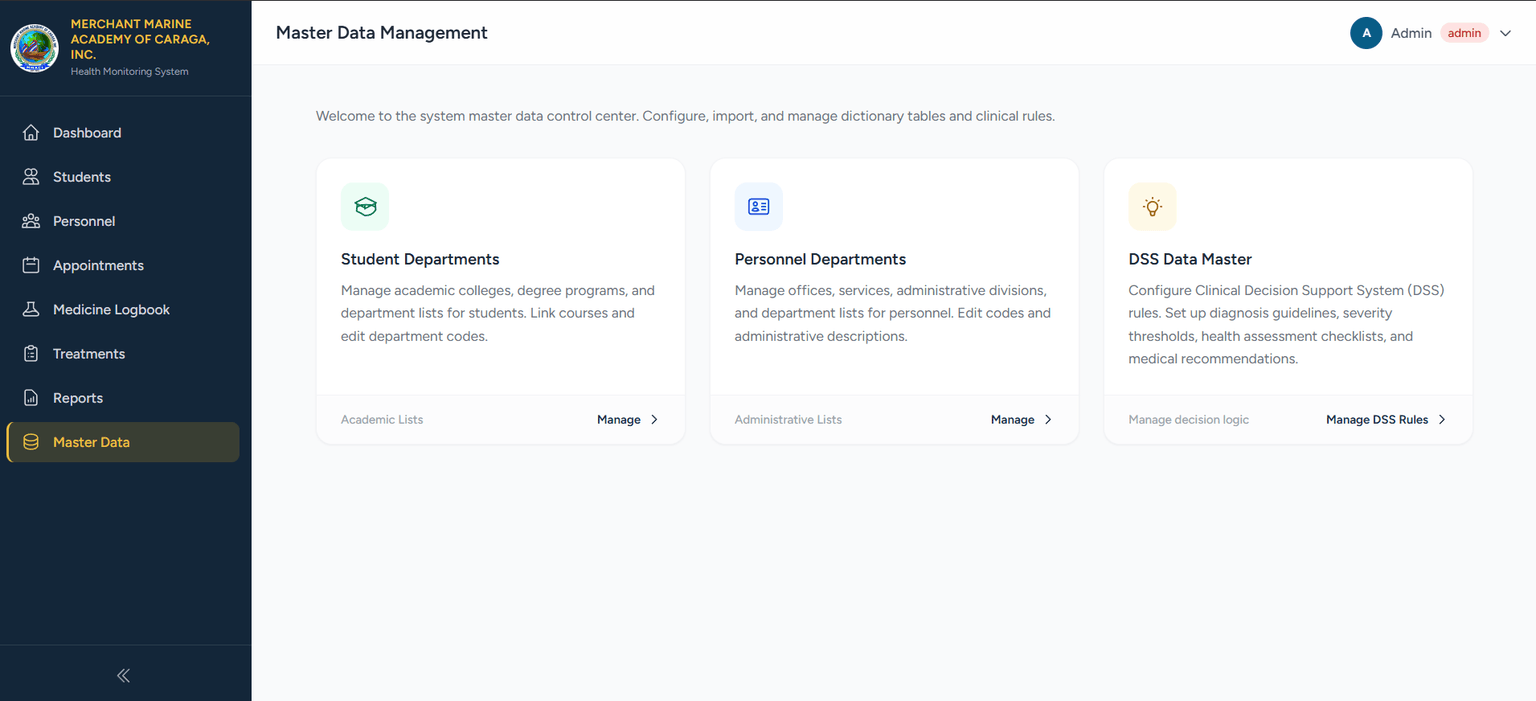
Task: Click the Student Departments card title
Action: pyautogui.click(x=420, y=259)
